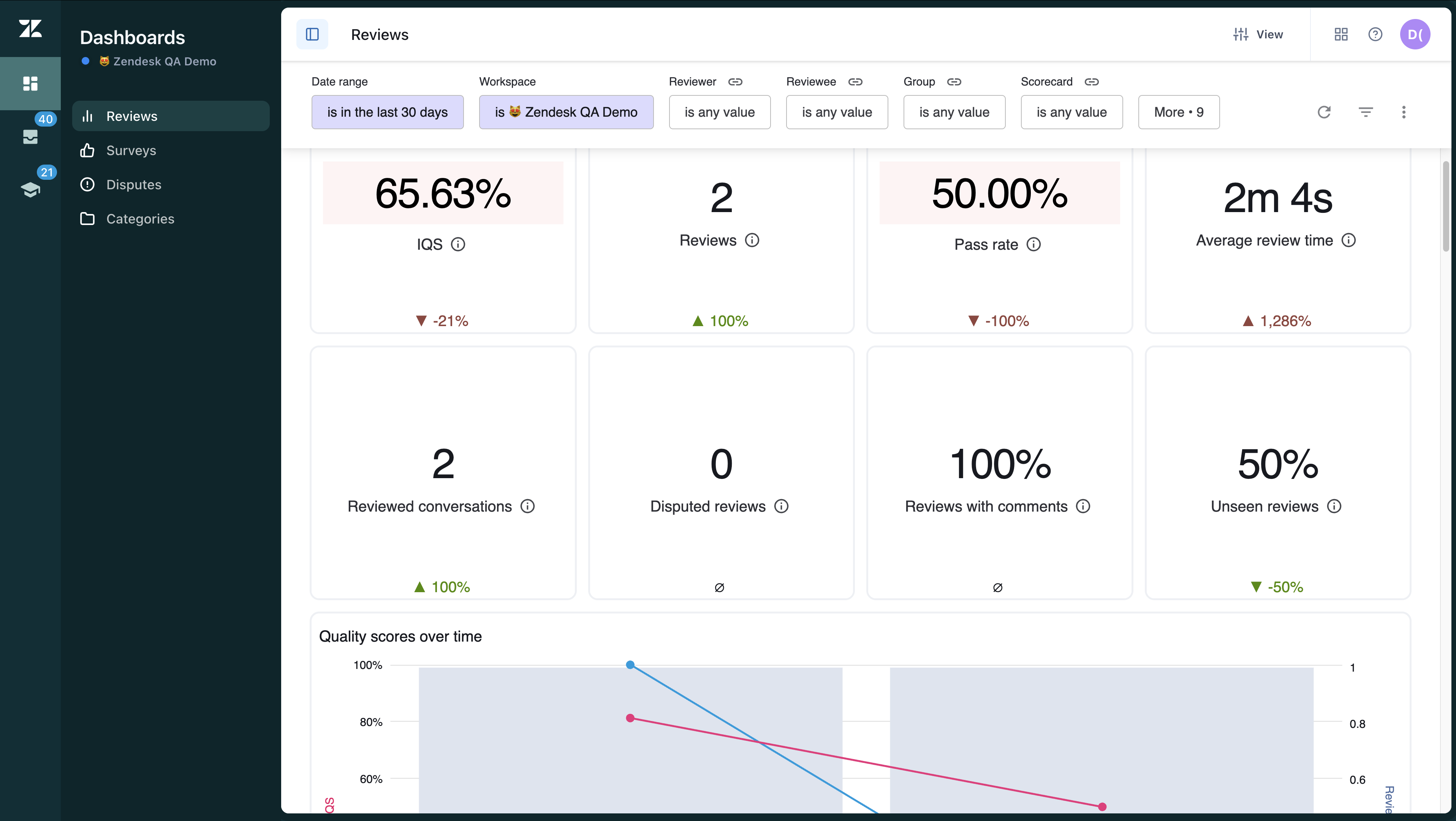Image resolution: width=1456 pixels, height=821 pixels.
Task: Click link icon next to Group filter
Action: pyautogui.click(x=954, y=81)
